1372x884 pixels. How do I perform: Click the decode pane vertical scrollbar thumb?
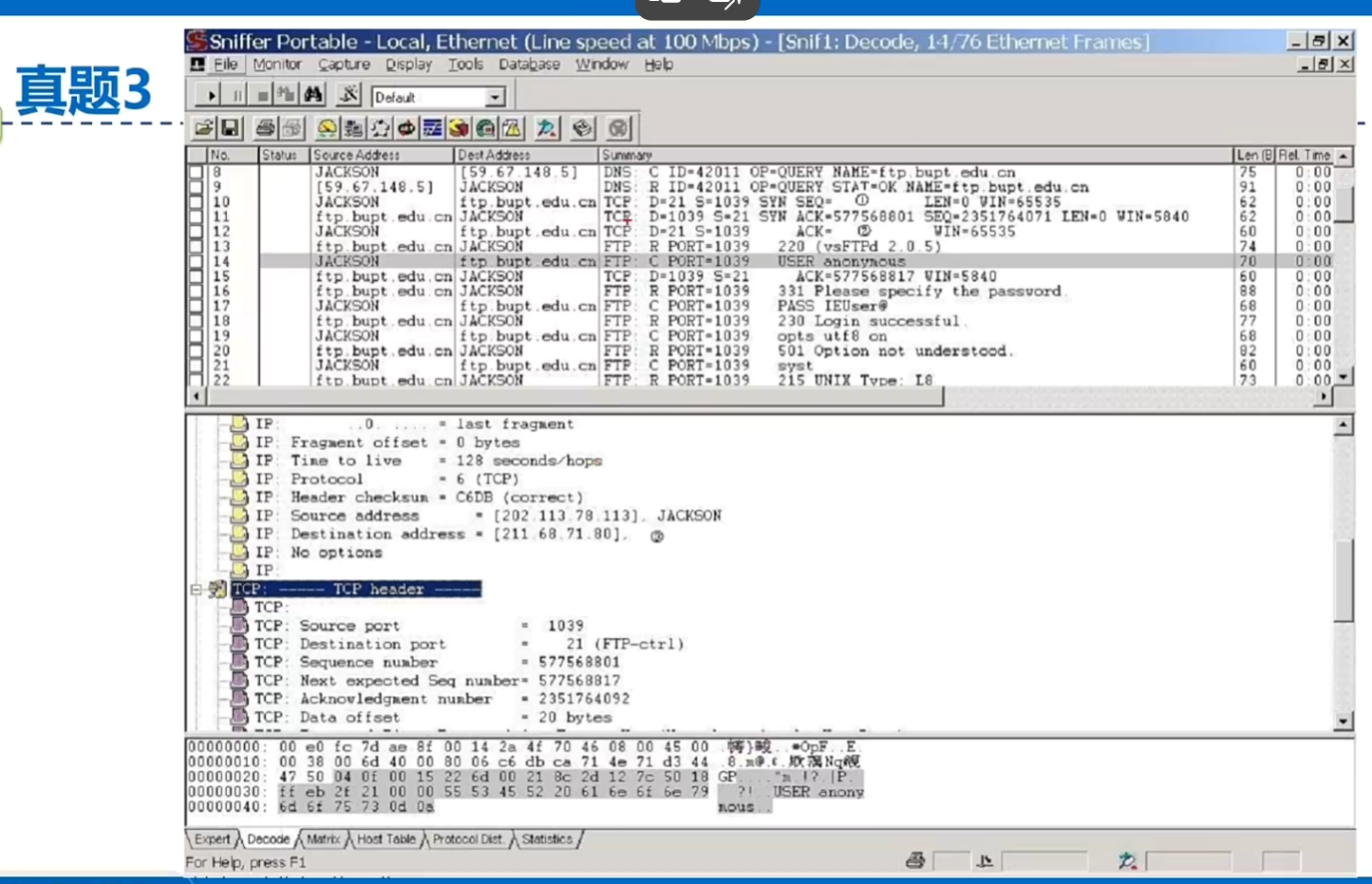[x=1344, y=582]
